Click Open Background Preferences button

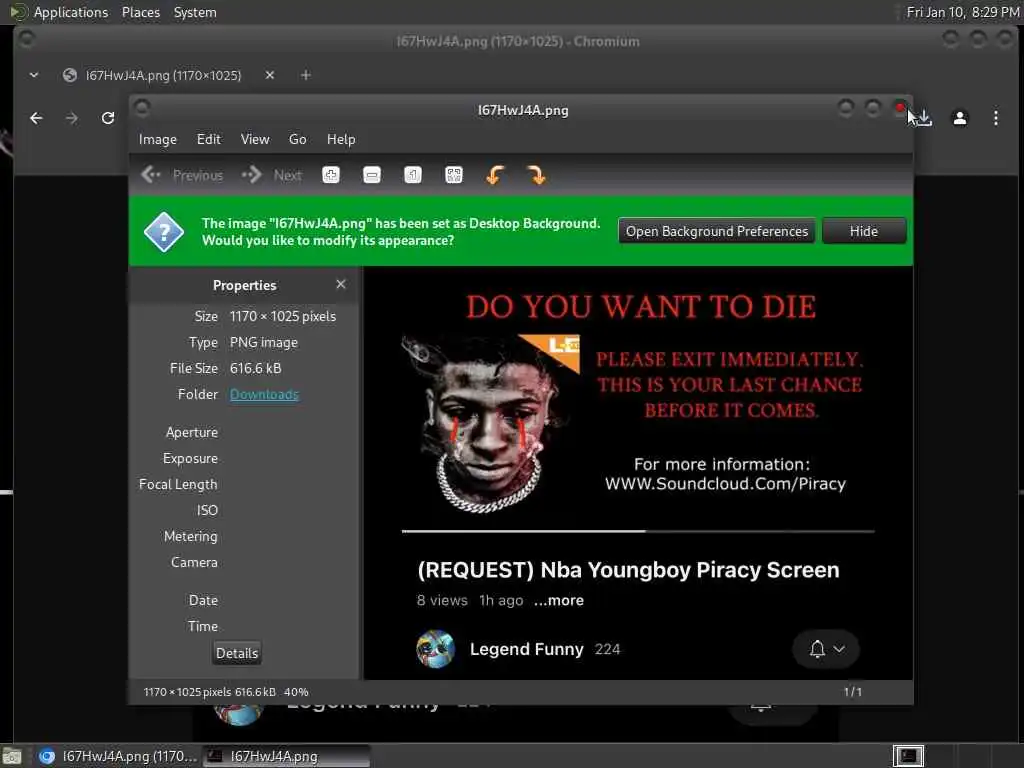[x=716, y=231]
